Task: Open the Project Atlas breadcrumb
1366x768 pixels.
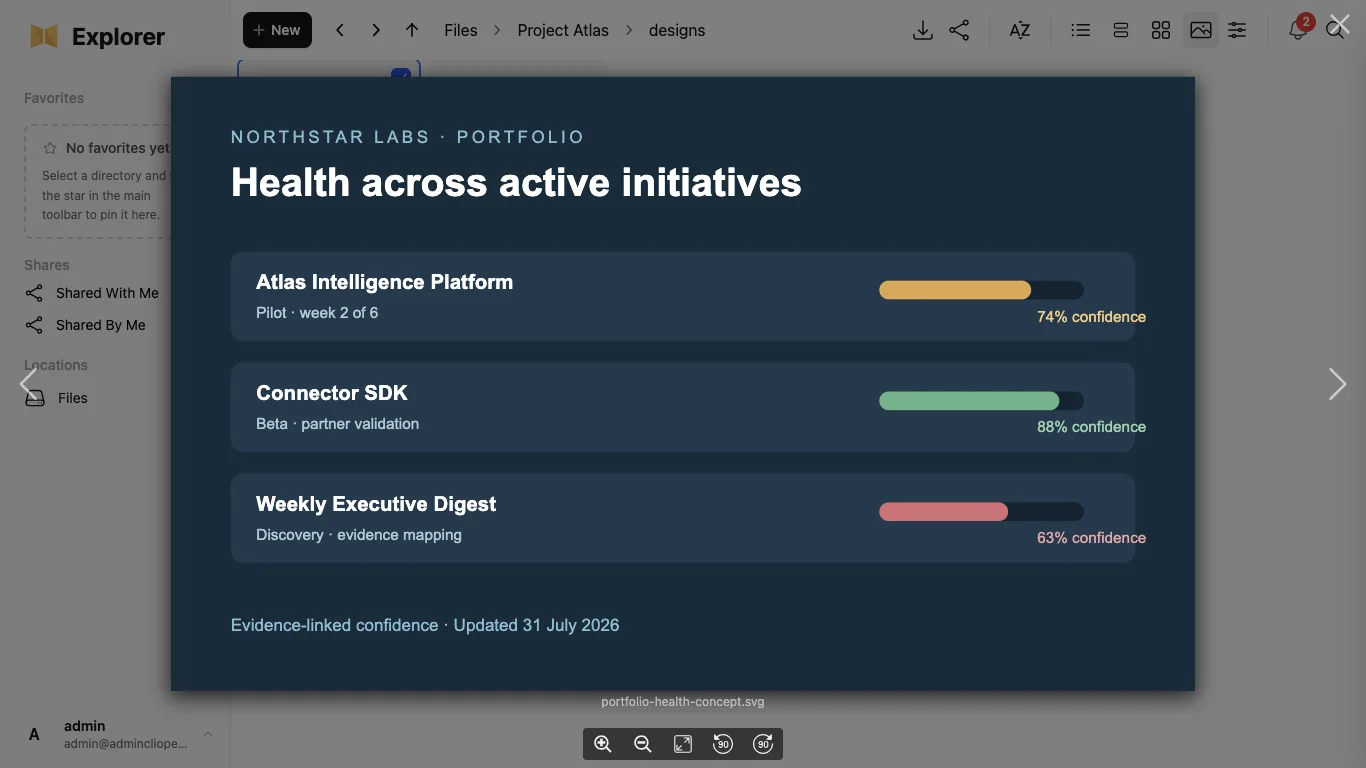Action: (x=563, y=30)
